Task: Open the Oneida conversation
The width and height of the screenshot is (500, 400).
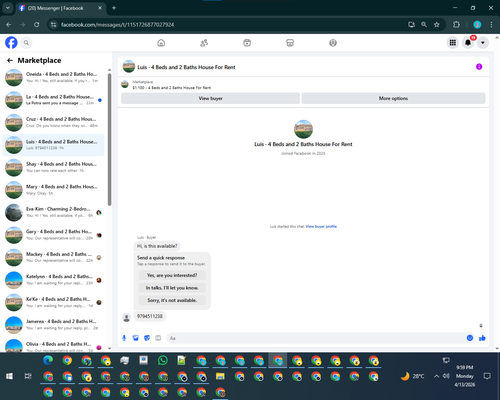Action: [53, 77]
